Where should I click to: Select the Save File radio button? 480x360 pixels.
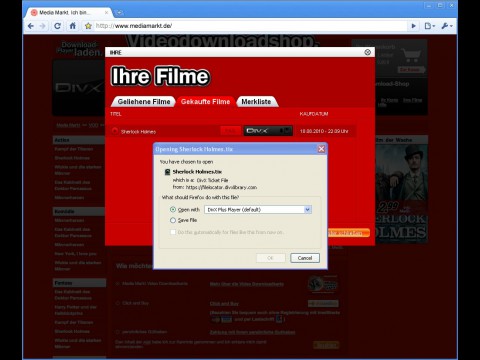click(173, 220)
